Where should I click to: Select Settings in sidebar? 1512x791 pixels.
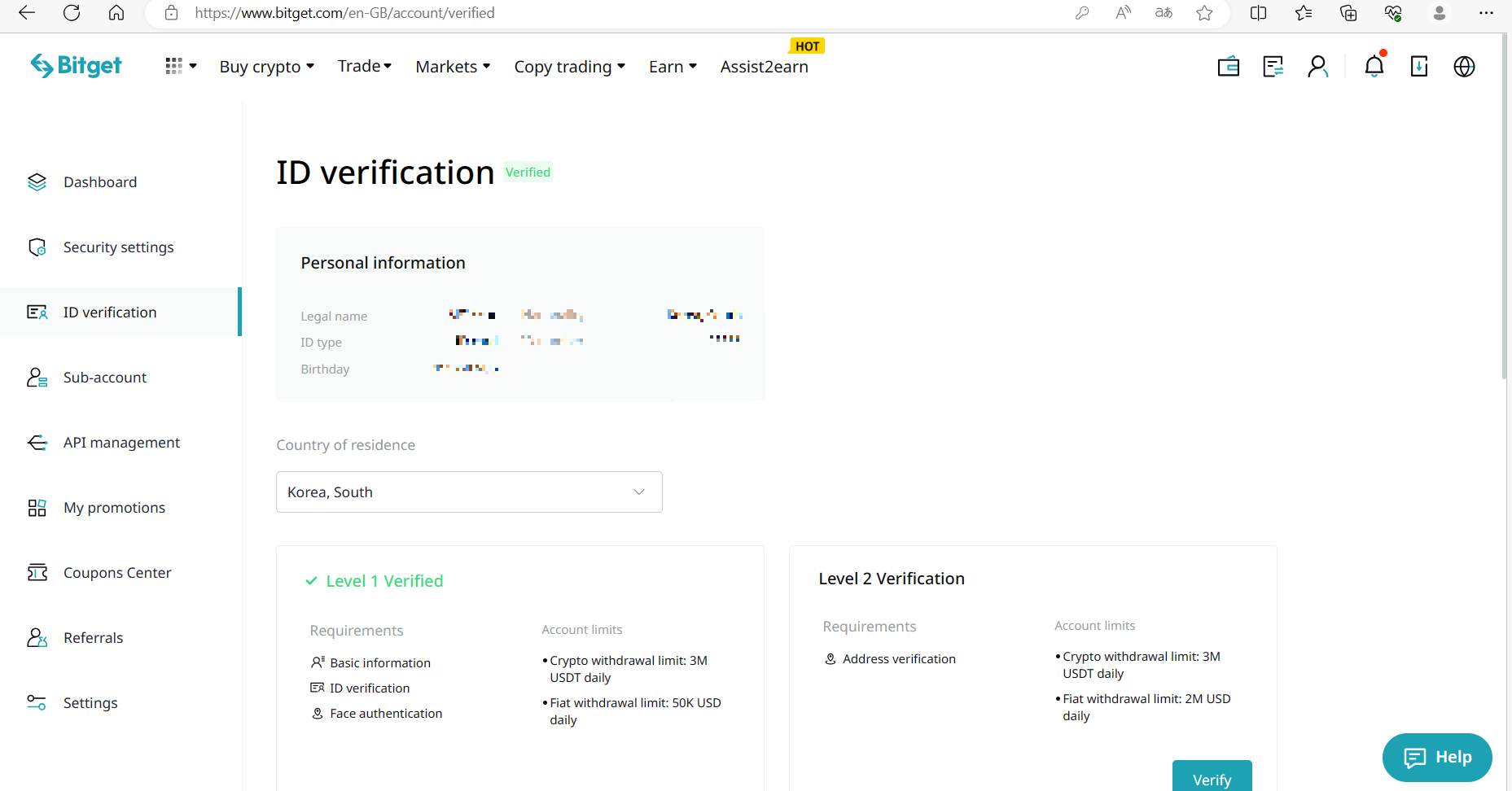click(x=90, y=703)
